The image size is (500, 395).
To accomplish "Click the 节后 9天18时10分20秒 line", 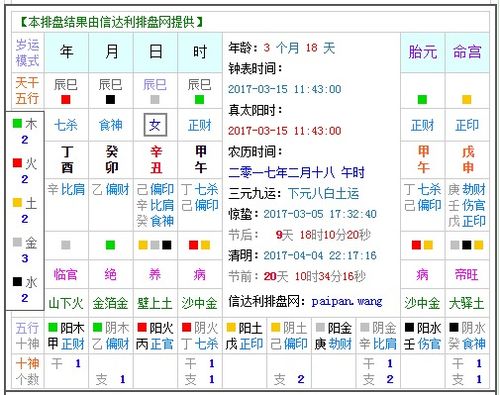I will coord(299,235).
